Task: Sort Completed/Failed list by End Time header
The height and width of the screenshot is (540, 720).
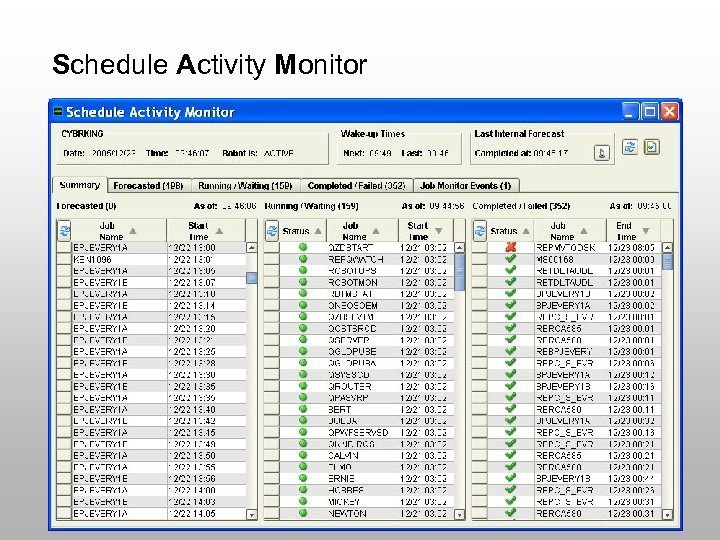Action: (x=633, y=231)
